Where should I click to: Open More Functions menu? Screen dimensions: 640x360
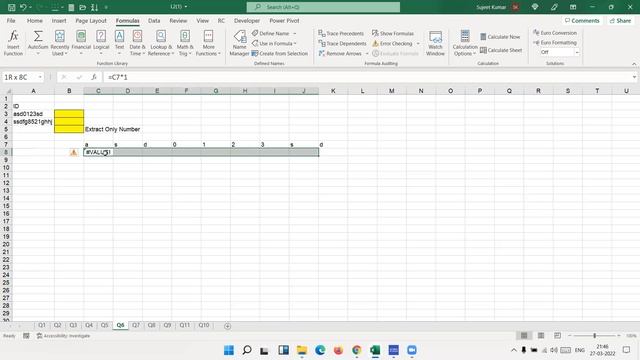click(208, 42)
